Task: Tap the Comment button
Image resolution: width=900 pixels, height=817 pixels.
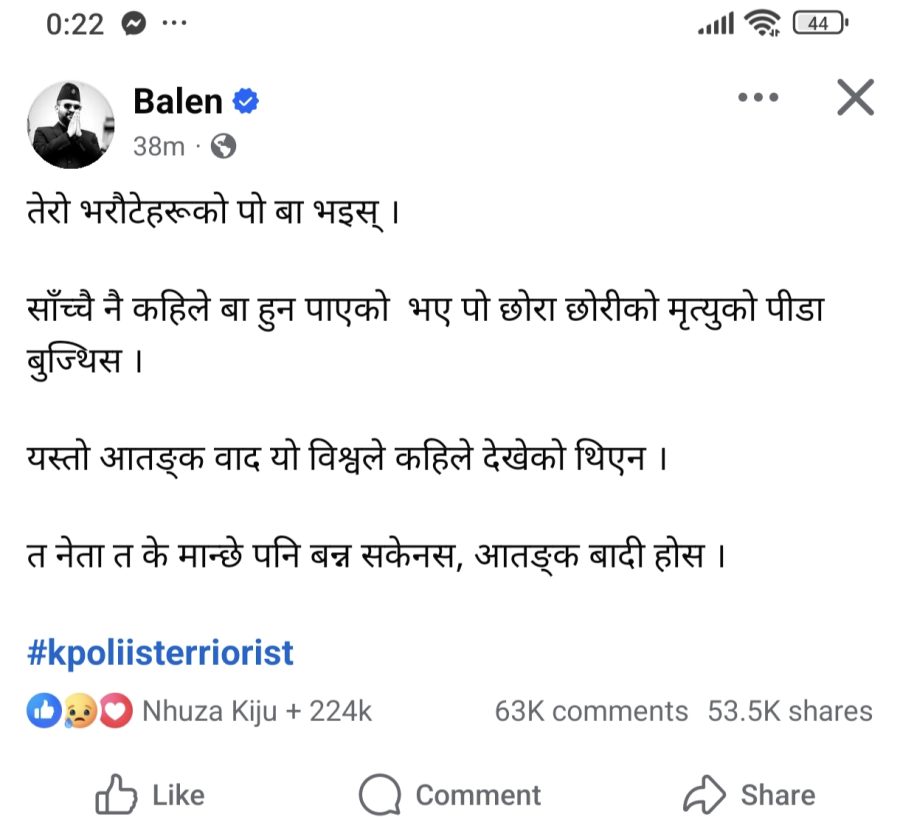Action: pos(450,795)
